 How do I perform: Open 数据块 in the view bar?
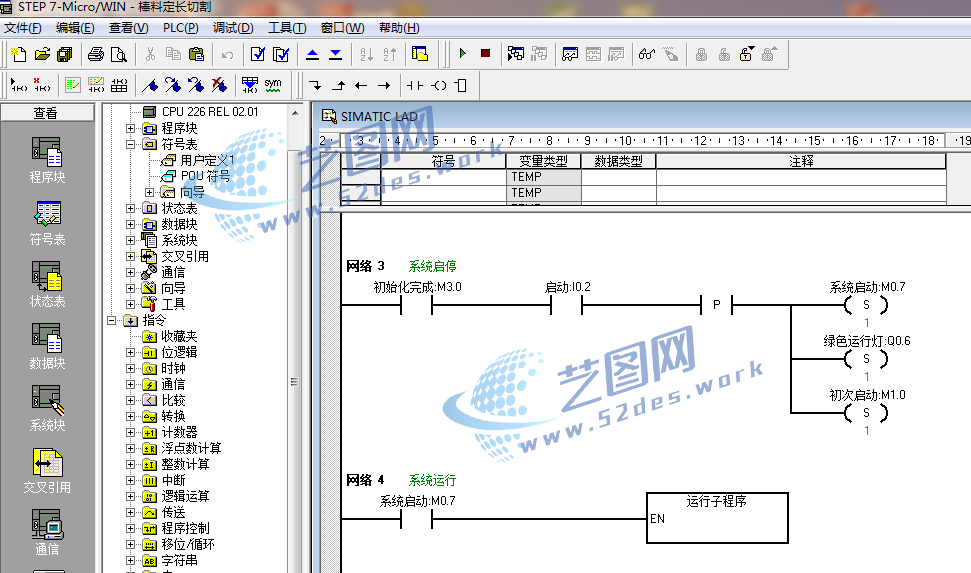click(47, 347)
